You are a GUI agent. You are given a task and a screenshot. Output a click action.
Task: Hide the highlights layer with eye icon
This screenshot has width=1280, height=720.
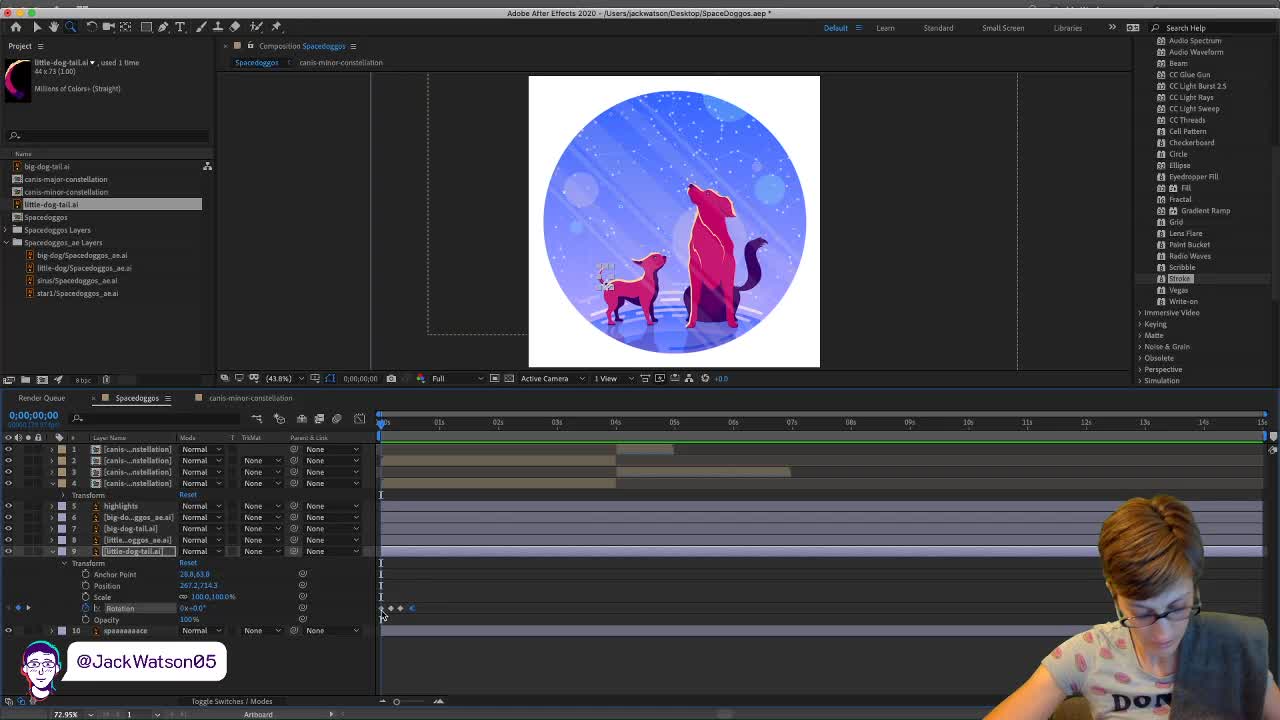click(8, 506)
